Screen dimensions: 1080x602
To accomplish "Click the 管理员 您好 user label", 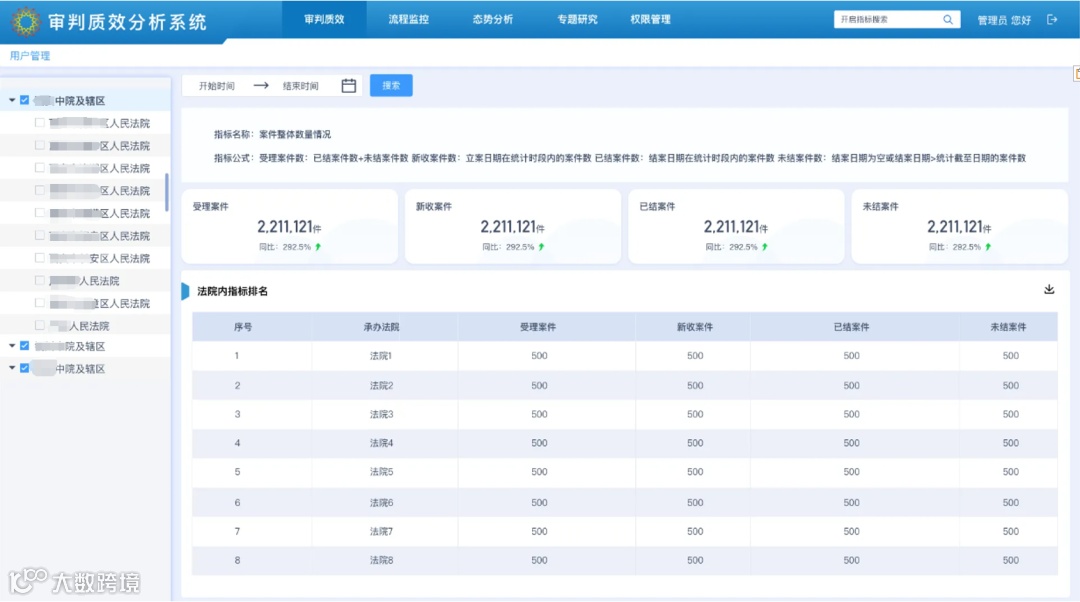I will (x=1004, y=20).
